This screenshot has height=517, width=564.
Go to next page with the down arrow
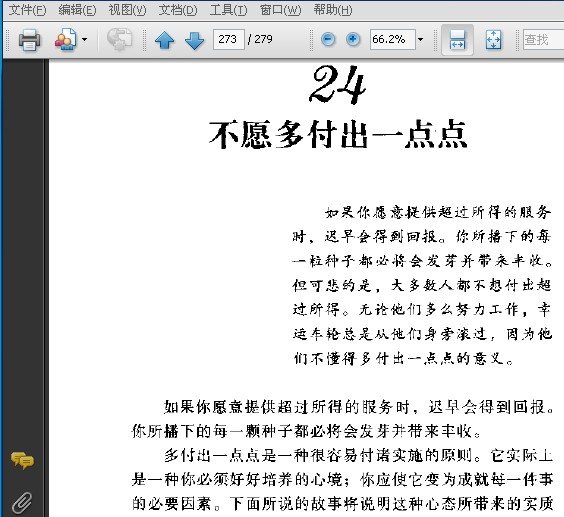pos(194,40)
